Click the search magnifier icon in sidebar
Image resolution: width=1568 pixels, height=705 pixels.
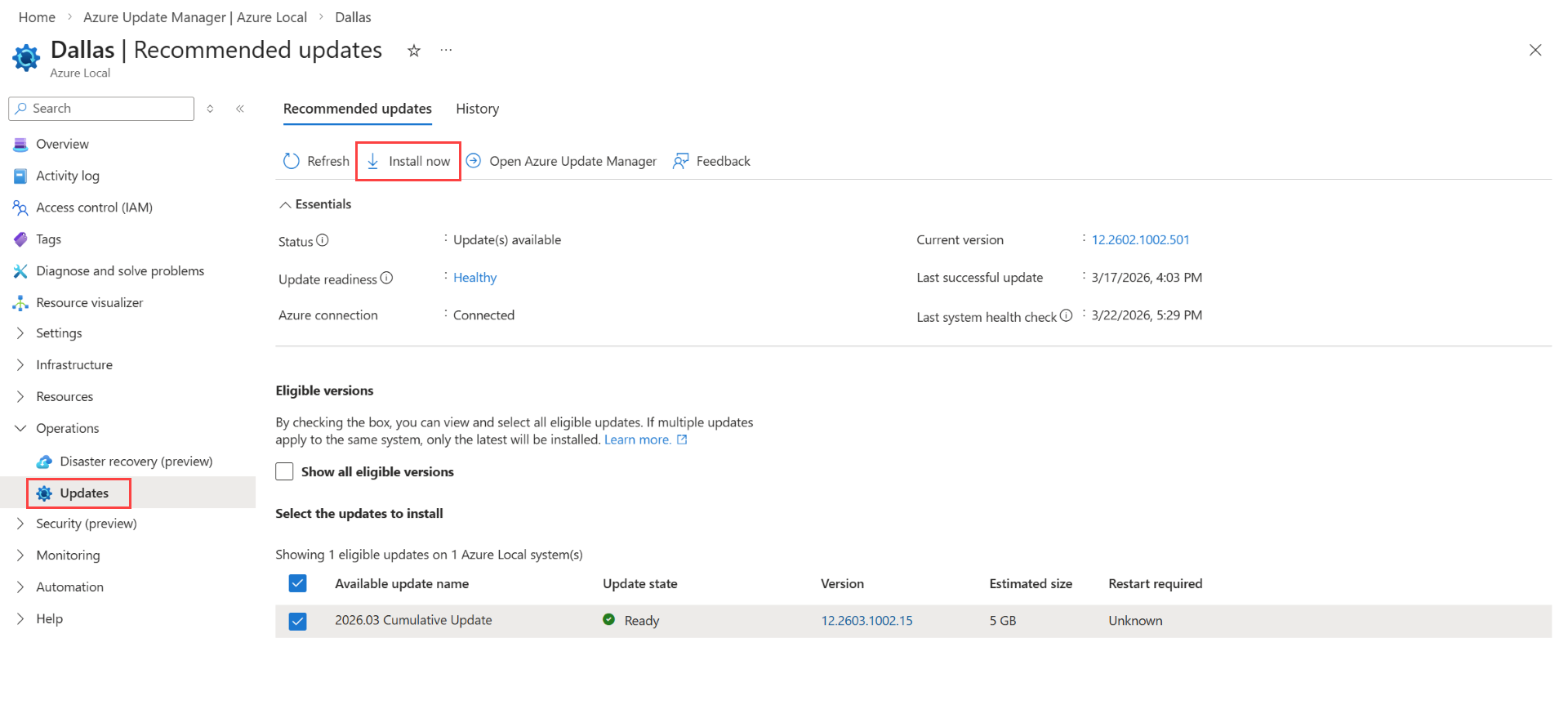pyautogui.click(x=21, y=109)
